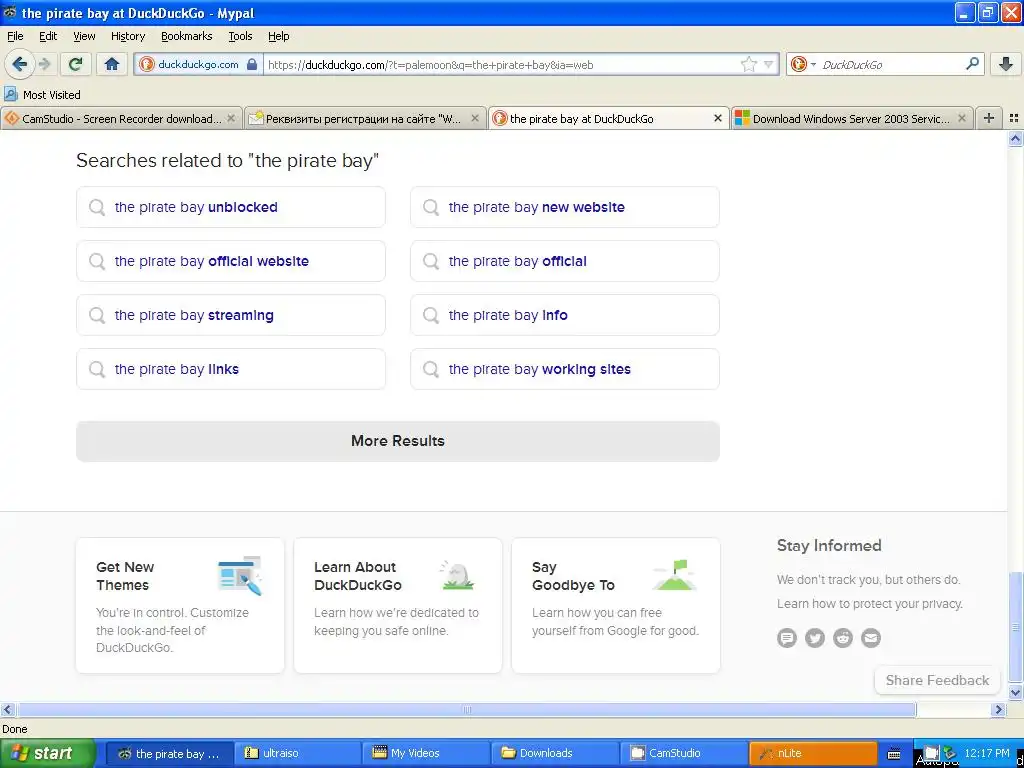This screenshot has width=1024, height=768.
Task: Load More Results
Action: pos(398,441)
